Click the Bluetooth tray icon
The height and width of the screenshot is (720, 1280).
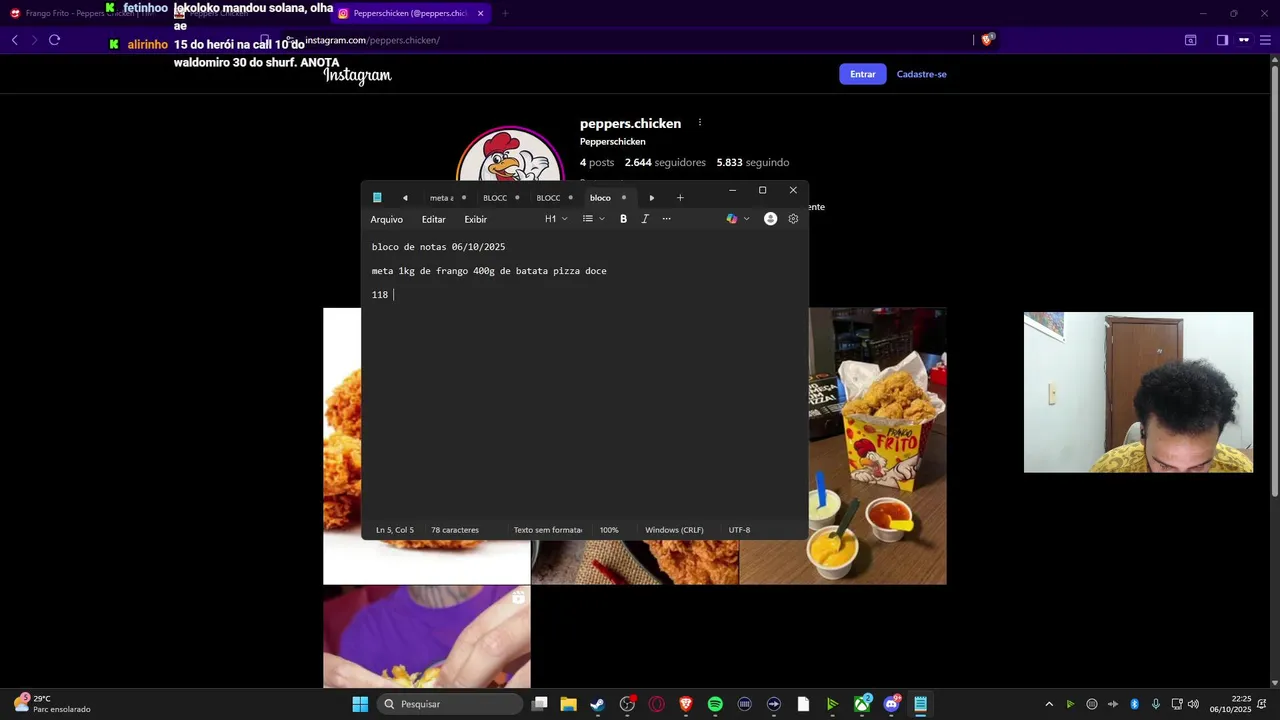[1134, 704]
